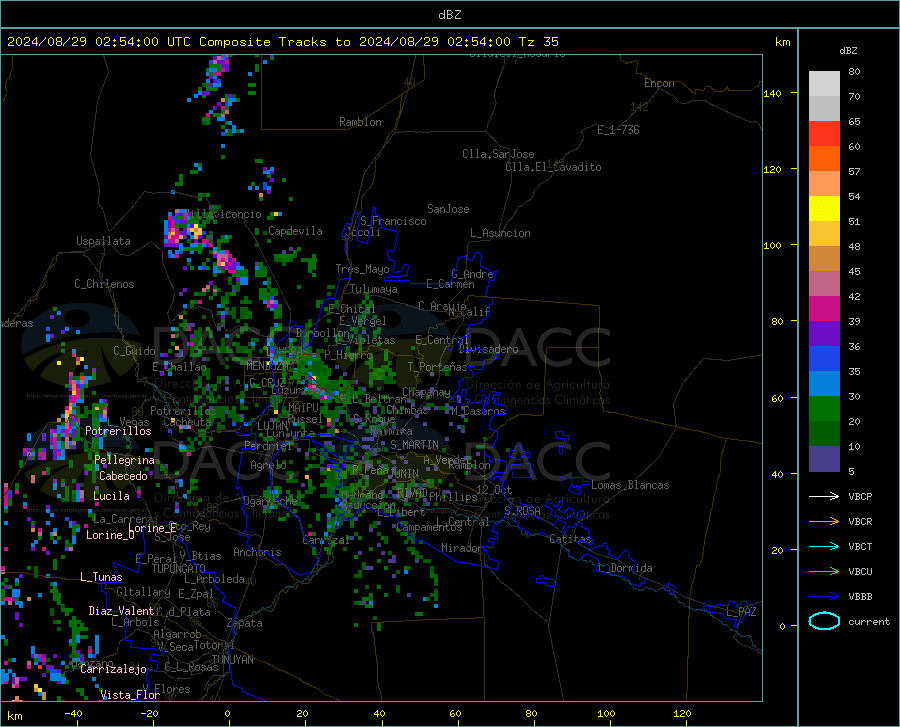Click the L_PAZ place label
Screen dimensions: 900x727
742,612
